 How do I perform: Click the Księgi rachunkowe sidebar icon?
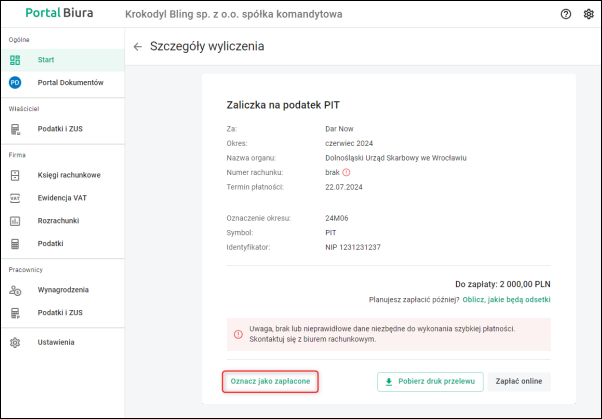(15, 175)
